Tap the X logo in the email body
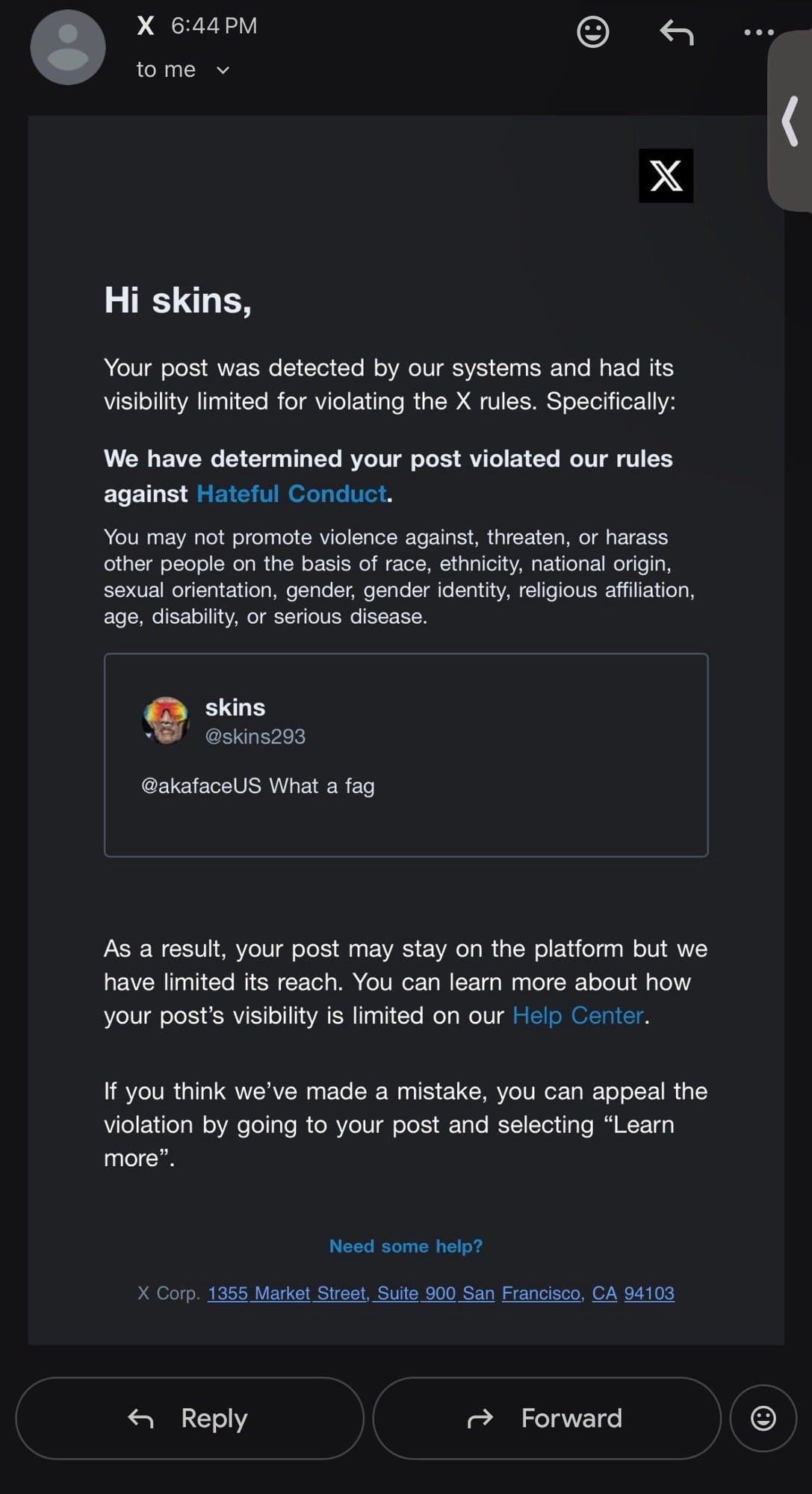Viewport: 812px width, 1494px height. point(666,176)
